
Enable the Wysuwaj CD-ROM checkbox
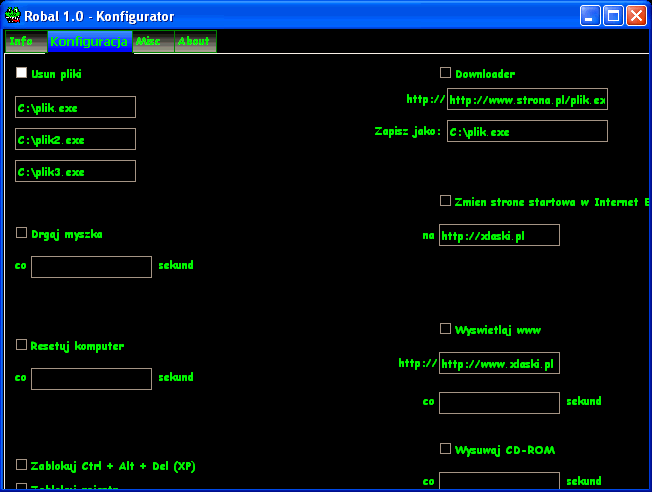(x=446, y=449)
